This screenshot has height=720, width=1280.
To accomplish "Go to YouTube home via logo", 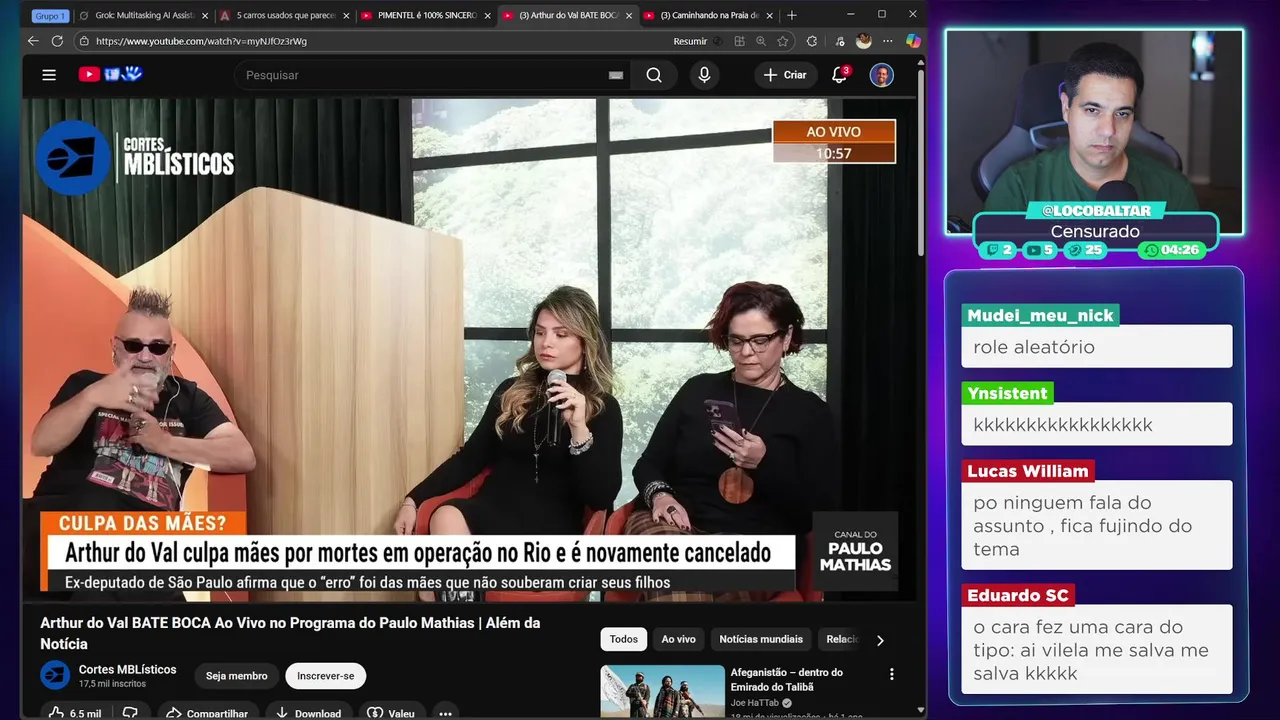I will [x=111, y=74].
